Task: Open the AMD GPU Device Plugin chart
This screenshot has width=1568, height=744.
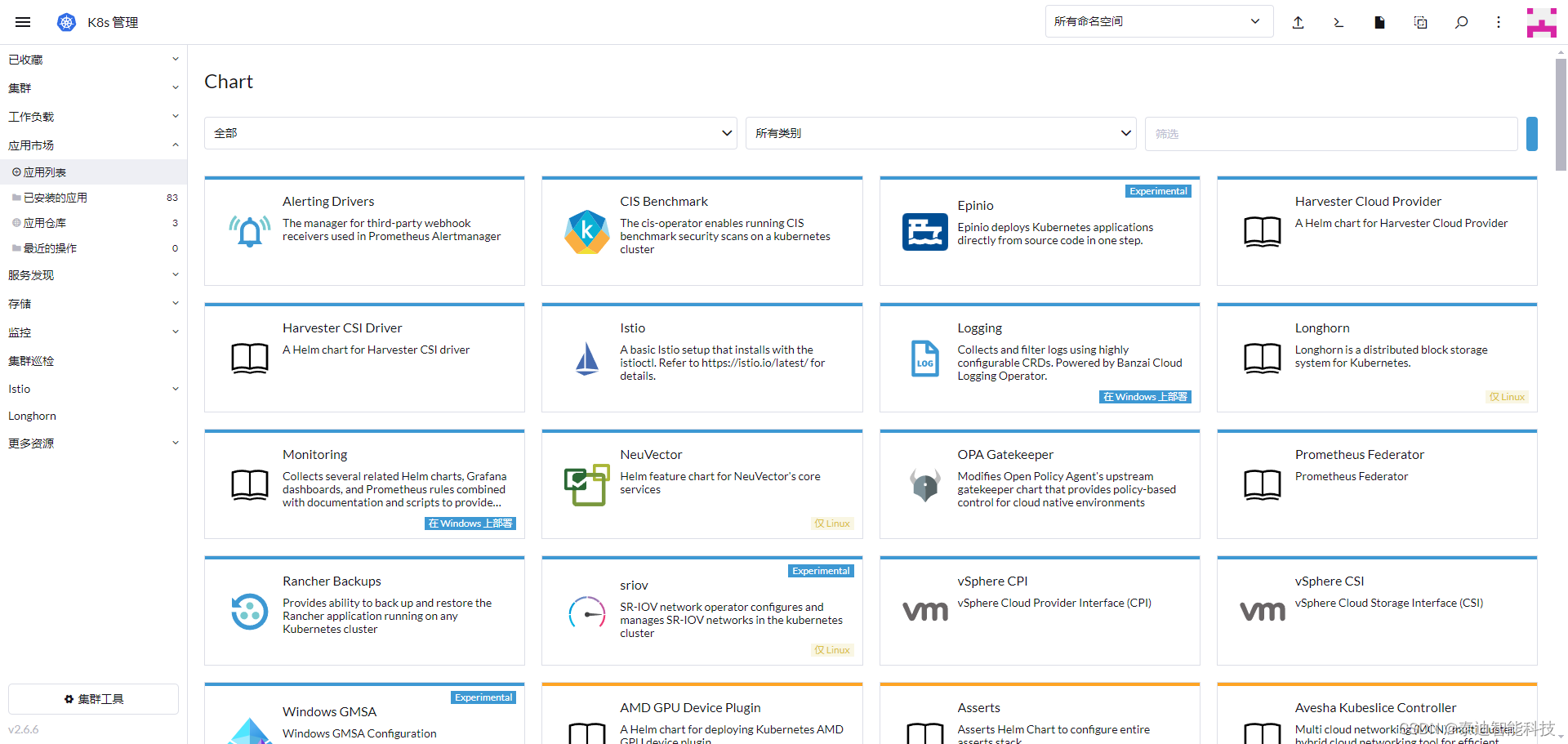Action: [x=702, y=714]
